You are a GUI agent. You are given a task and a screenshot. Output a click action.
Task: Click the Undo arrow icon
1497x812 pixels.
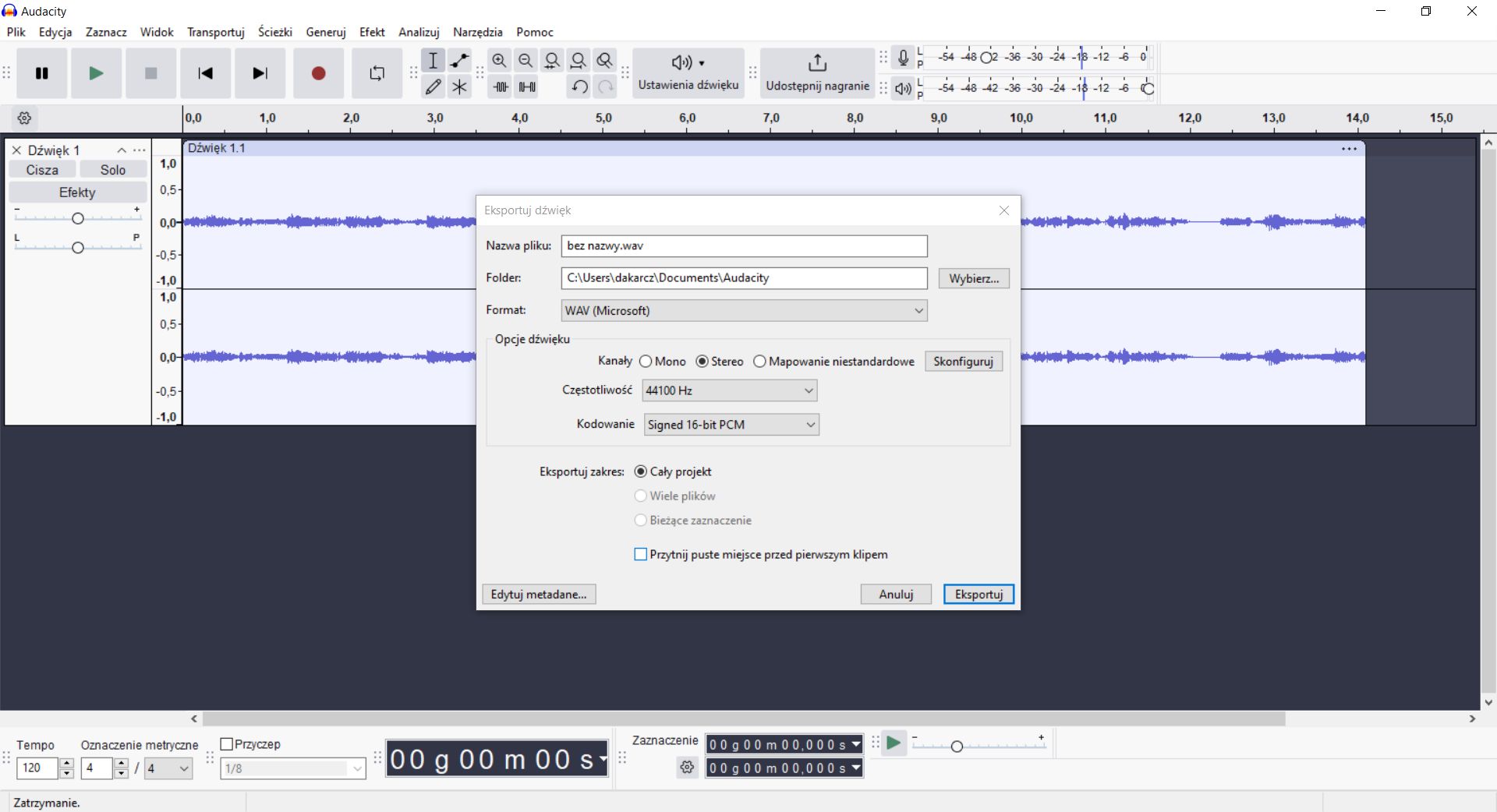click(579, 87)
